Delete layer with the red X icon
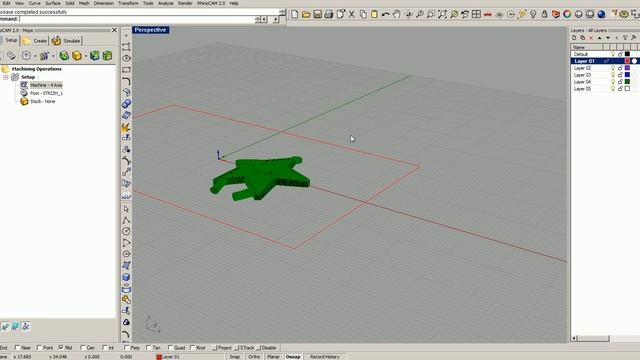This screenshot has width=640, height=360. click(591, 38)
